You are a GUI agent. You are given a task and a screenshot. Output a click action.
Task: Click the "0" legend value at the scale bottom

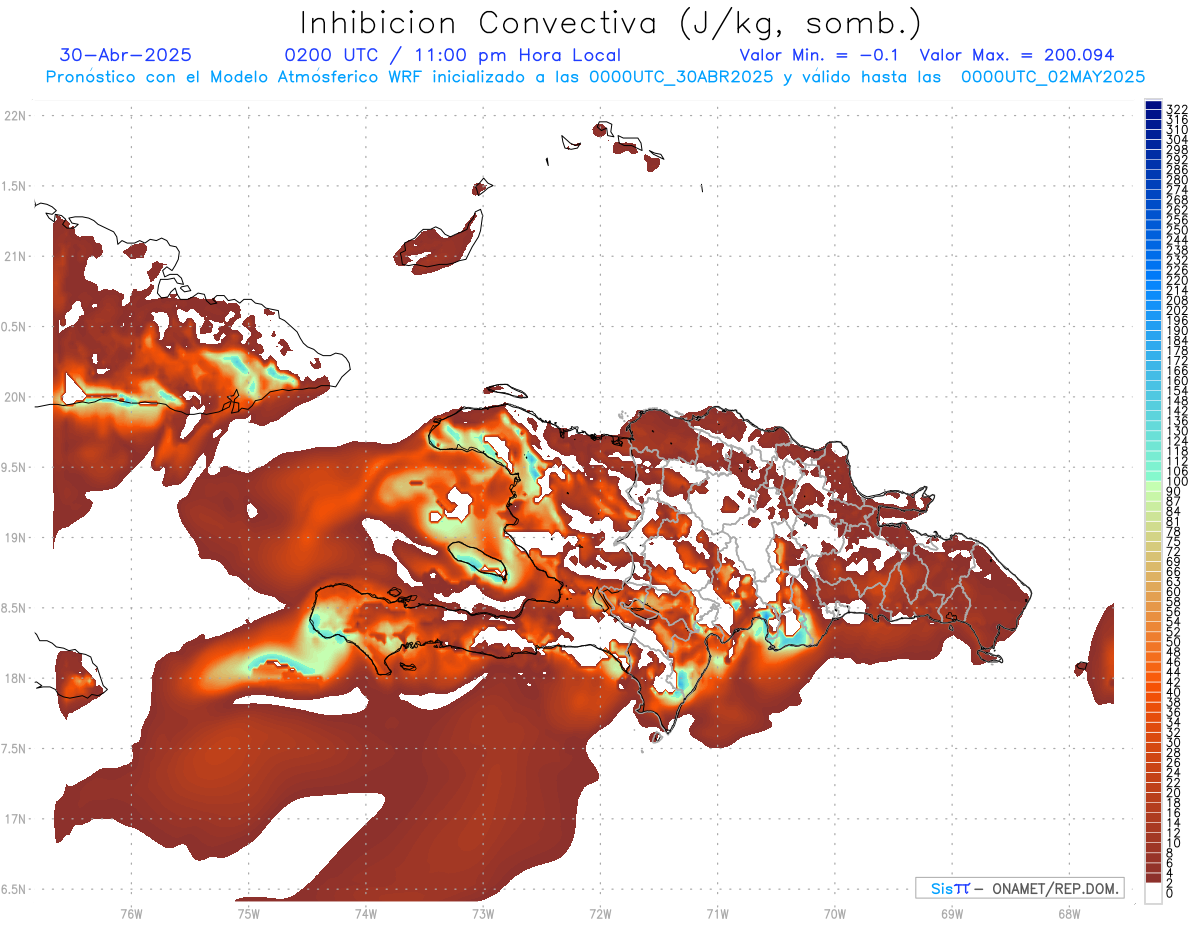click(x=1170, y=894)
